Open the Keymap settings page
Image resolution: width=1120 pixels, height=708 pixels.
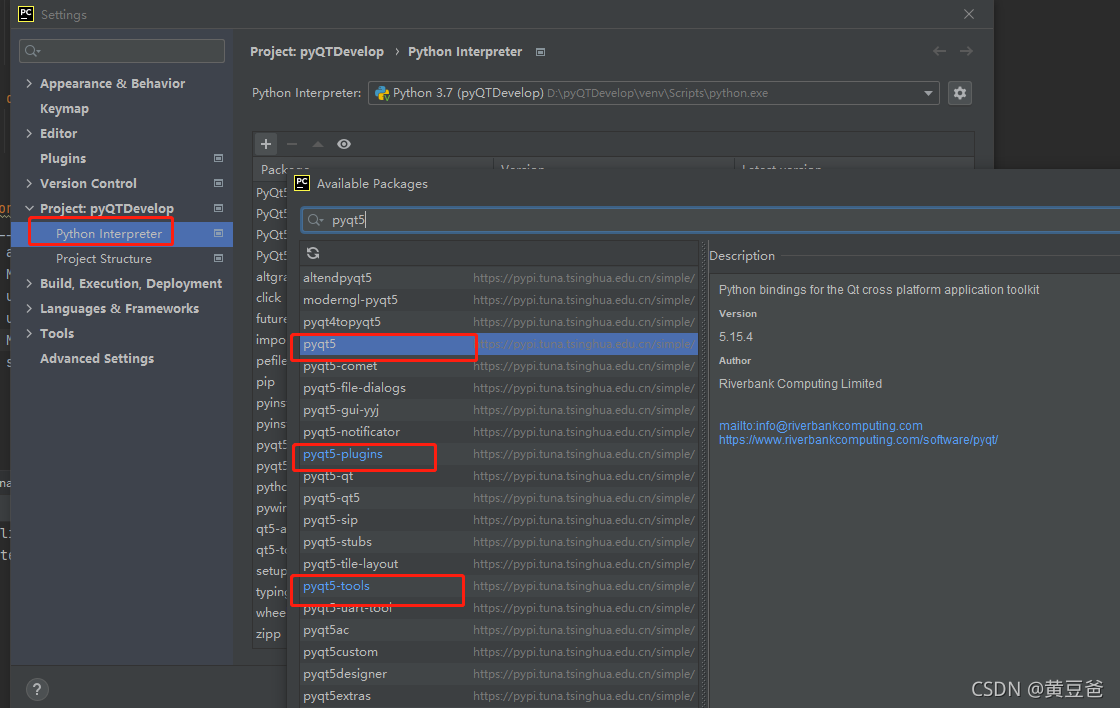click(x=64, y=109)
